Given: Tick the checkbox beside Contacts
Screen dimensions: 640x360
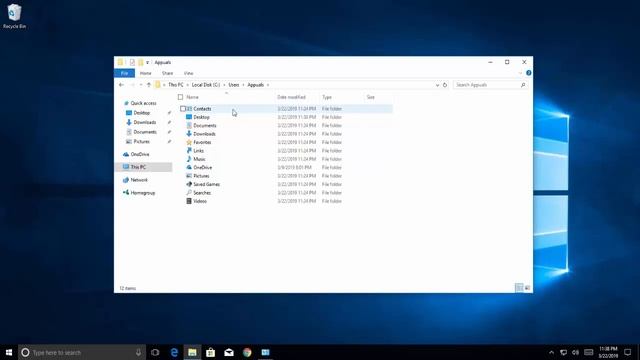Looking at the screenshot, I should tap(183, 109).
